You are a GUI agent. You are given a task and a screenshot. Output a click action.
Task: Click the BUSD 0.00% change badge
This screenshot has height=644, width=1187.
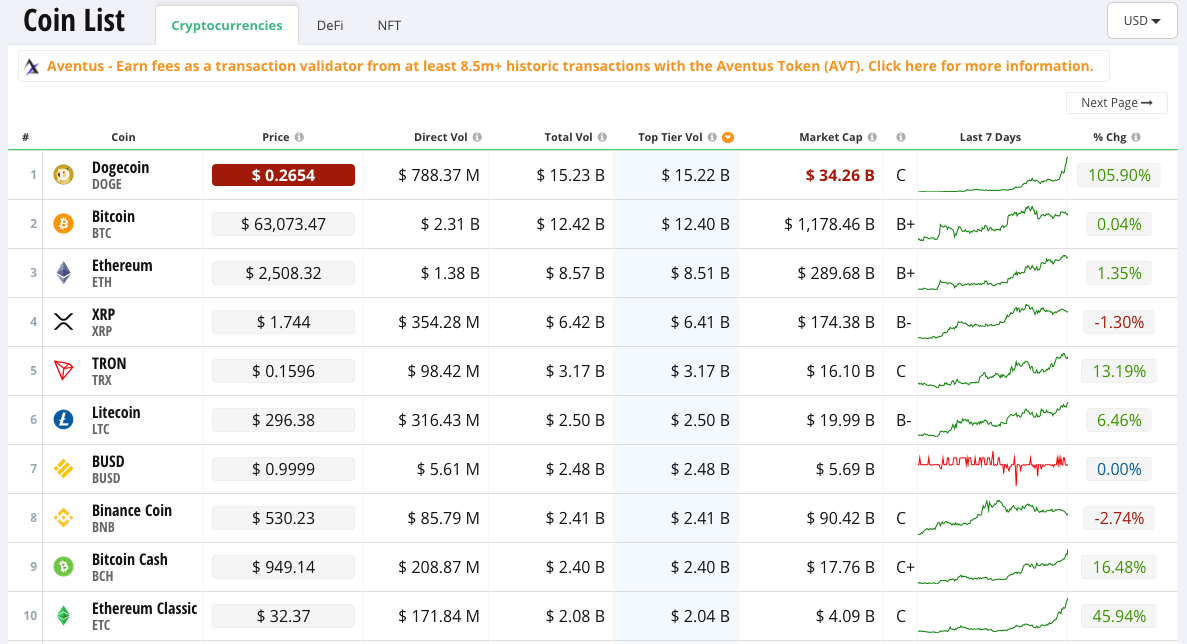coord(1119,469)
